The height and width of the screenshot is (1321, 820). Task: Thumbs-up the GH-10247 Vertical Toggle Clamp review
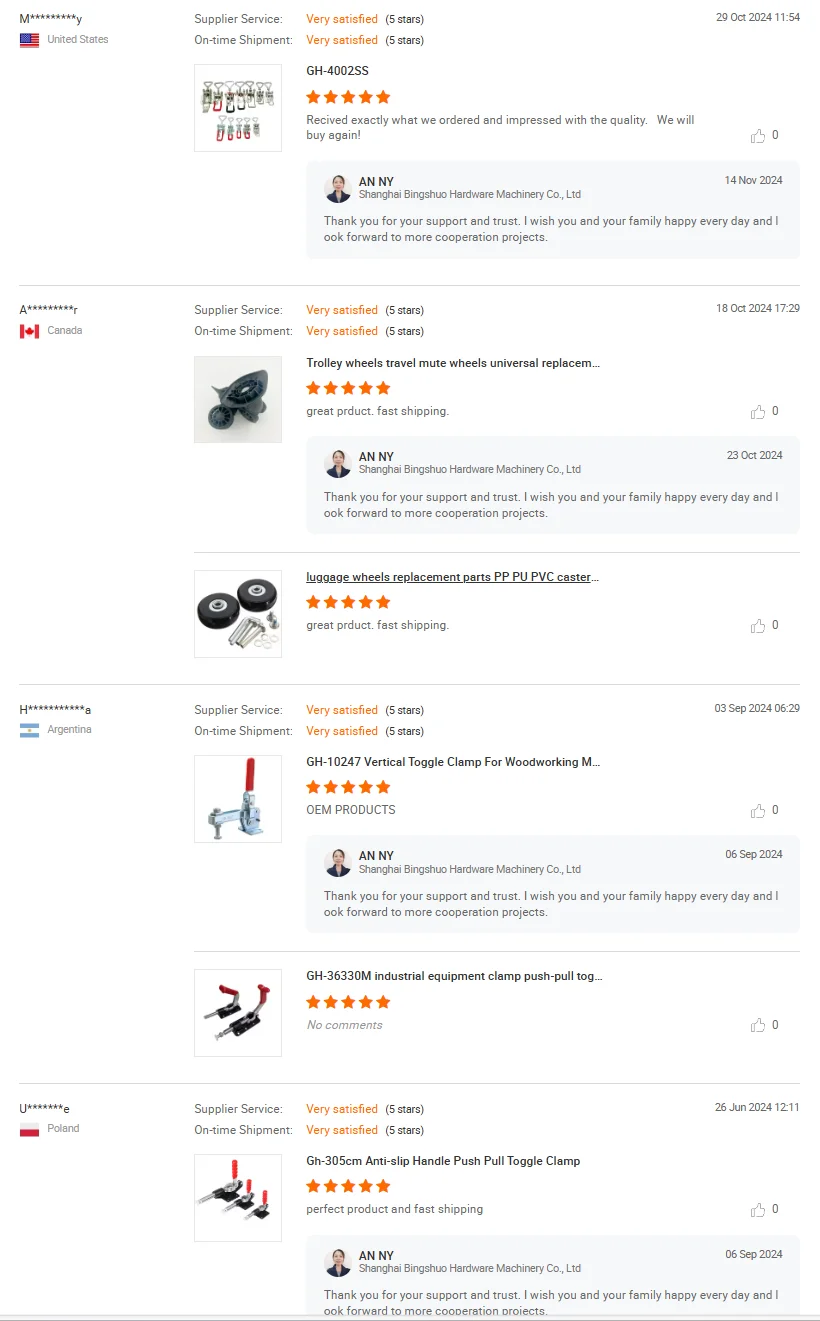tap(758, 811)
